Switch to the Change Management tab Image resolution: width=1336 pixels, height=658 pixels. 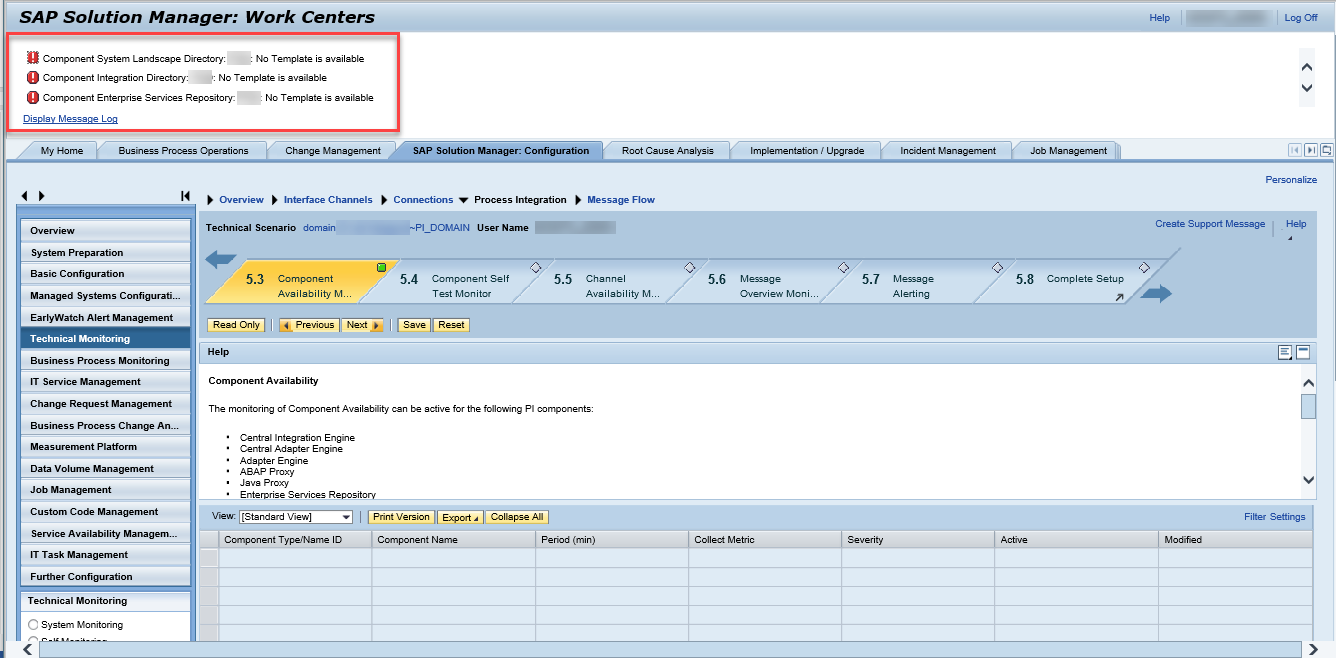(x=333, y=151)
